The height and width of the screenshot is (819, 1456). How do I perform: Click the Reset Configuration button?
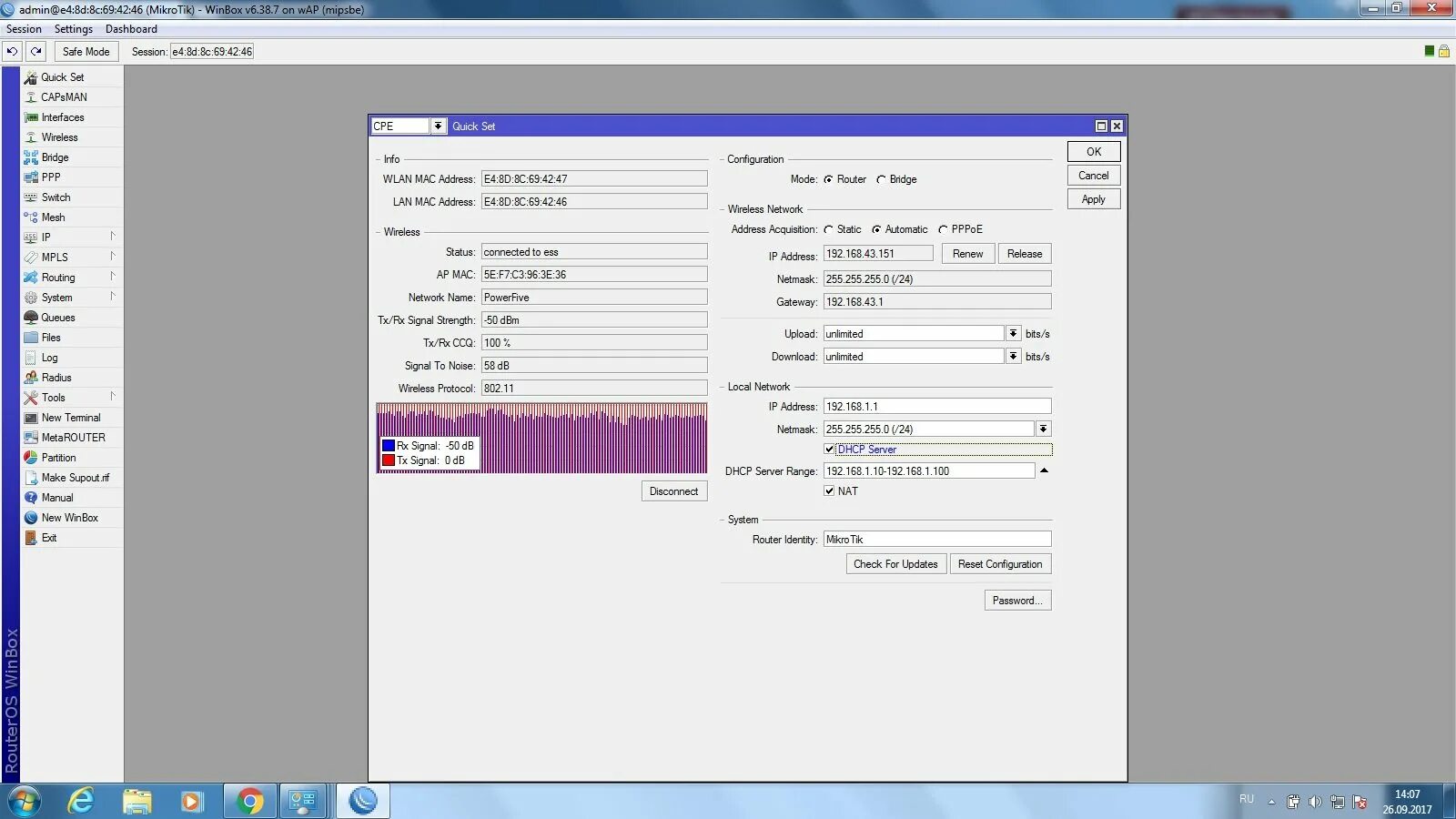pyautogui.click(x=1000, y=564)
